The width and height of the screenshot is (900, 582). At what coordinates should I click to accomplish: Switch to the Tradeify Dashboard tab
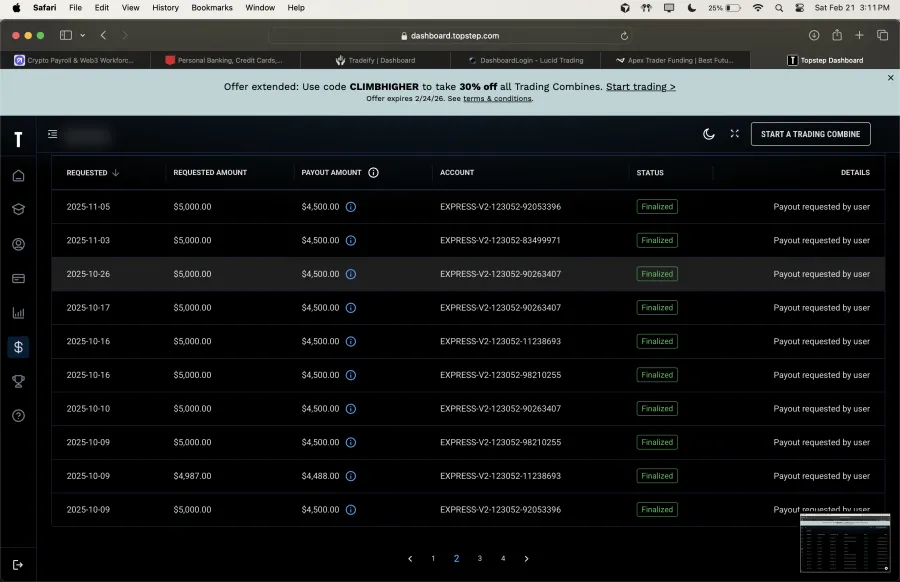[x=375, y=60]
